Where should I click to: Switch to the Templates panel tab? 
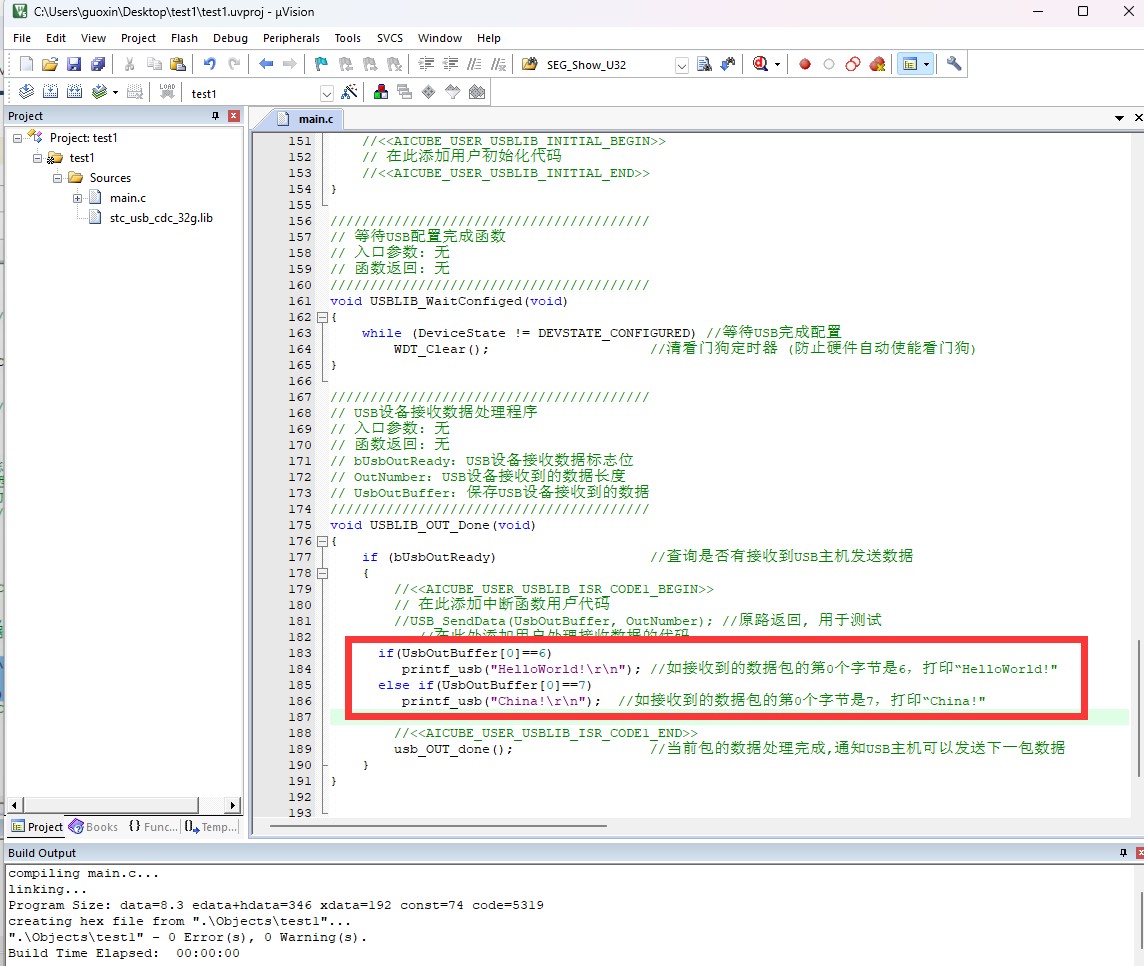(x=211, y=827)
